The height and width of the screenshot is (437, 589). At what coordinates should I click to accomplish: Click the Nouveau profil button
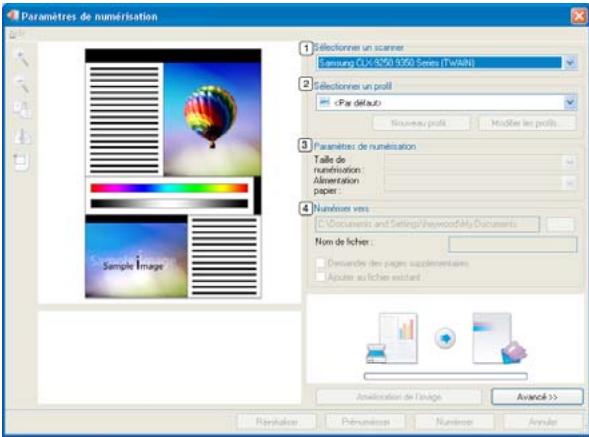pyautogui.click(x=421, y=123)
